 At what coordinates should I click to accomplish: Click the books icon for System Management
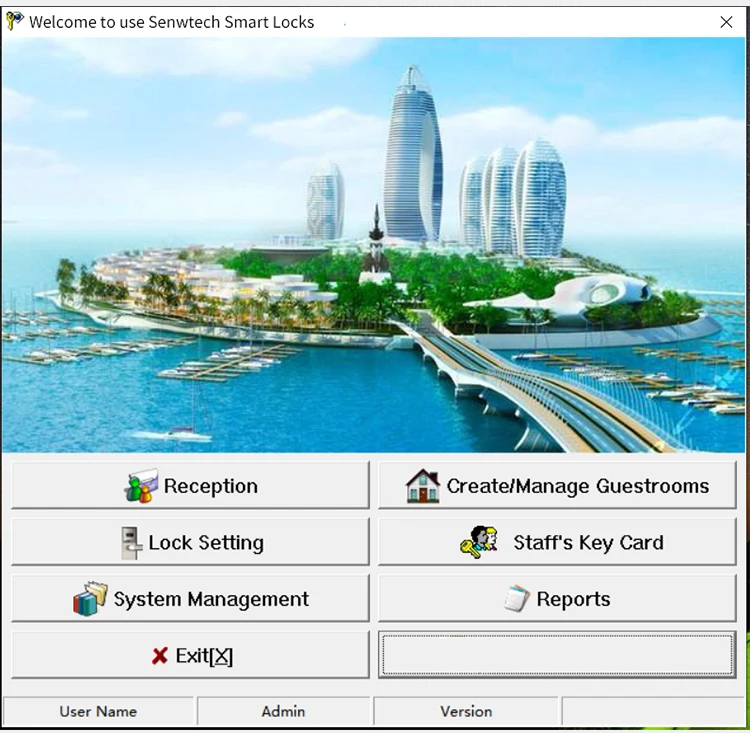pyautogui.click(x=90, y=599)
